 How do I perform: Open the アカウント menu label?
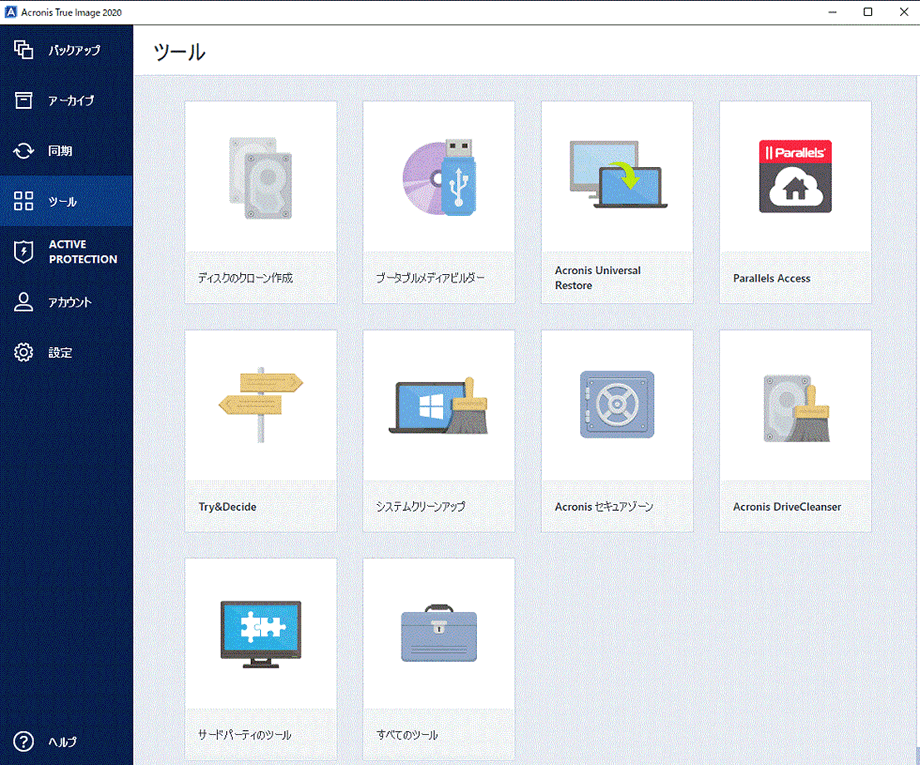coord(70,302)
